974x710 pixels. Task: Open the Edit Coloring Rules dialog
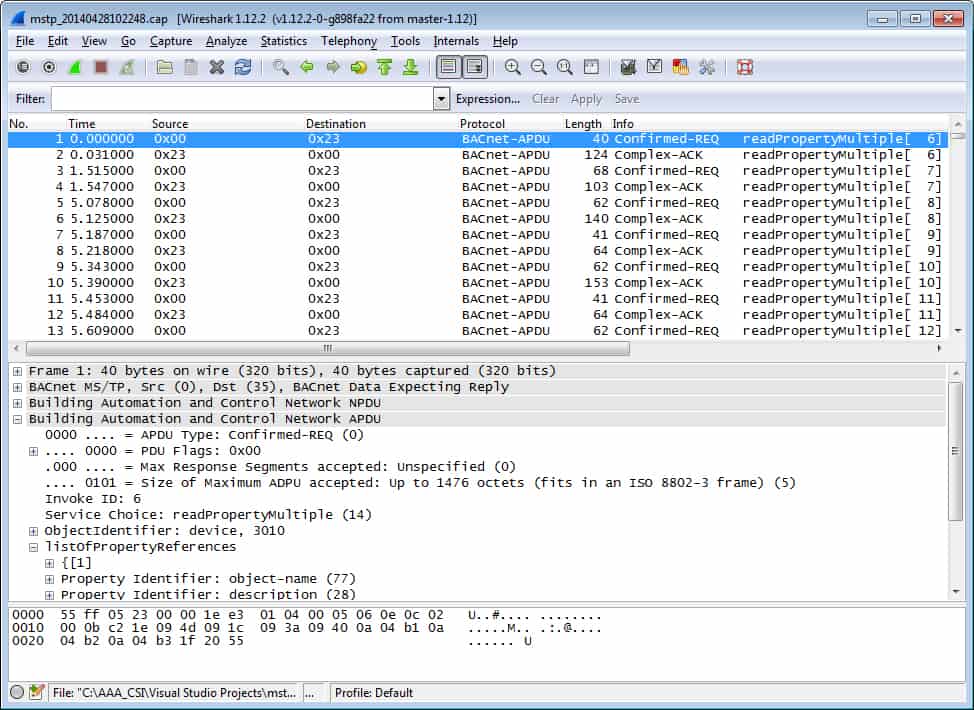[682, 67]
